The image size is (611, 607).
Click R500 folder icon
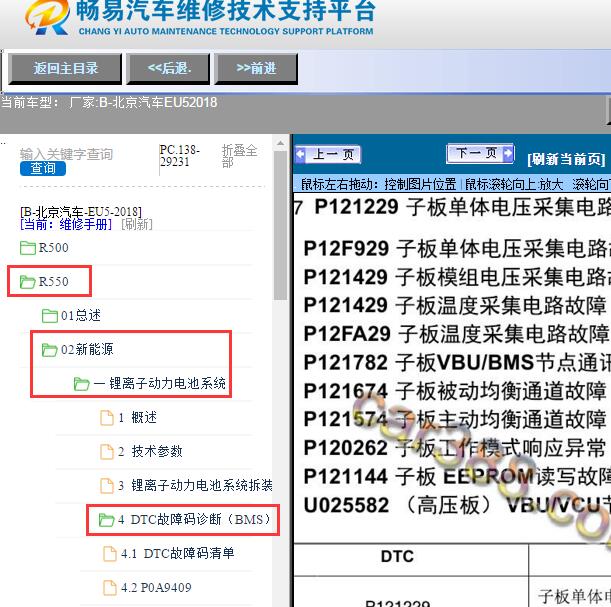27,248
